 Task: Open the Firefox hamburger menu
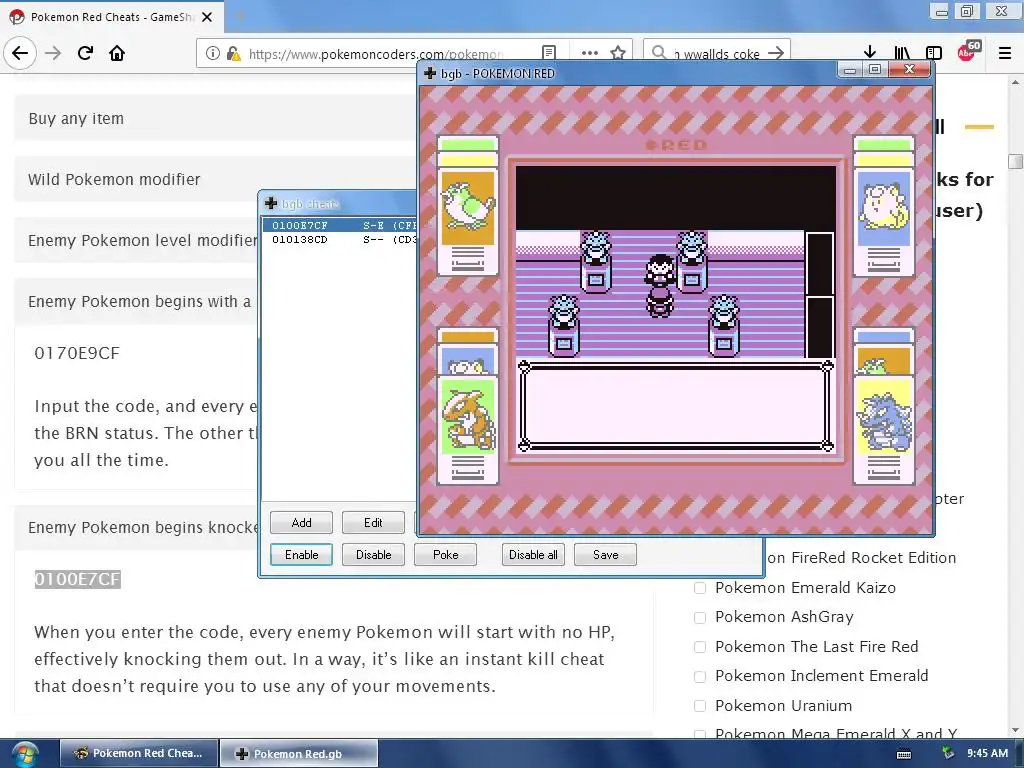[x=1005, y=53]
